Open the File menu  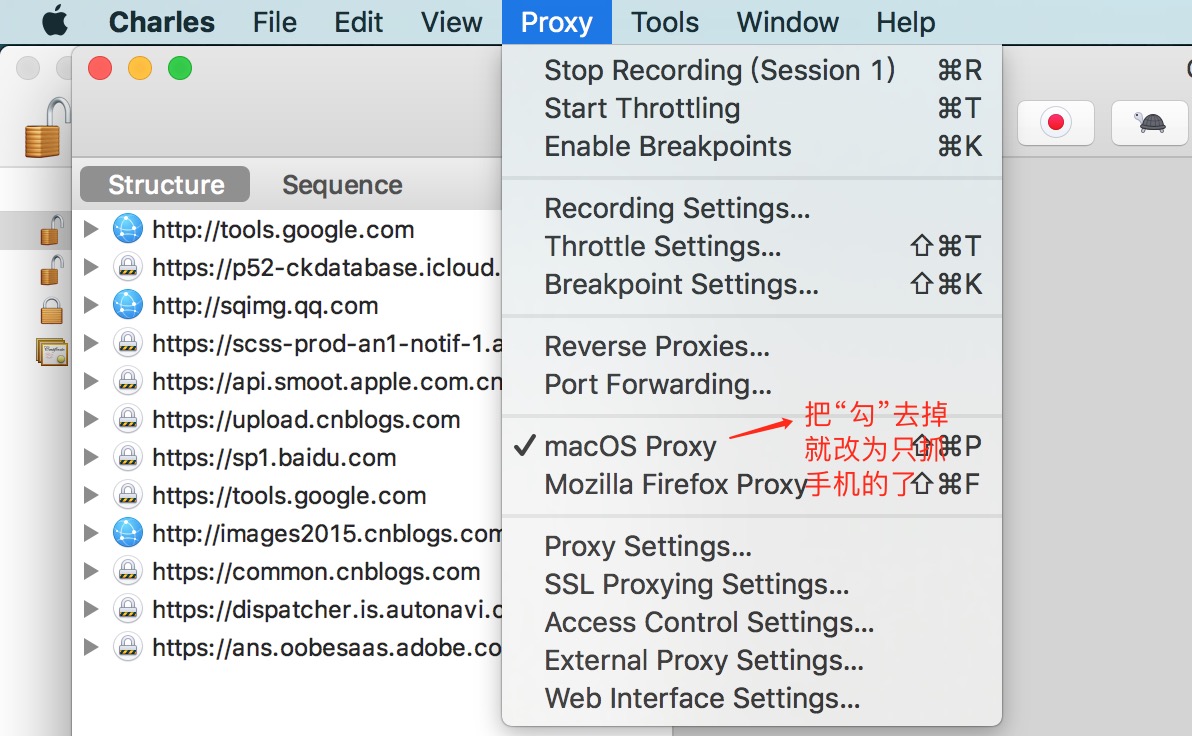click(274, 22)
